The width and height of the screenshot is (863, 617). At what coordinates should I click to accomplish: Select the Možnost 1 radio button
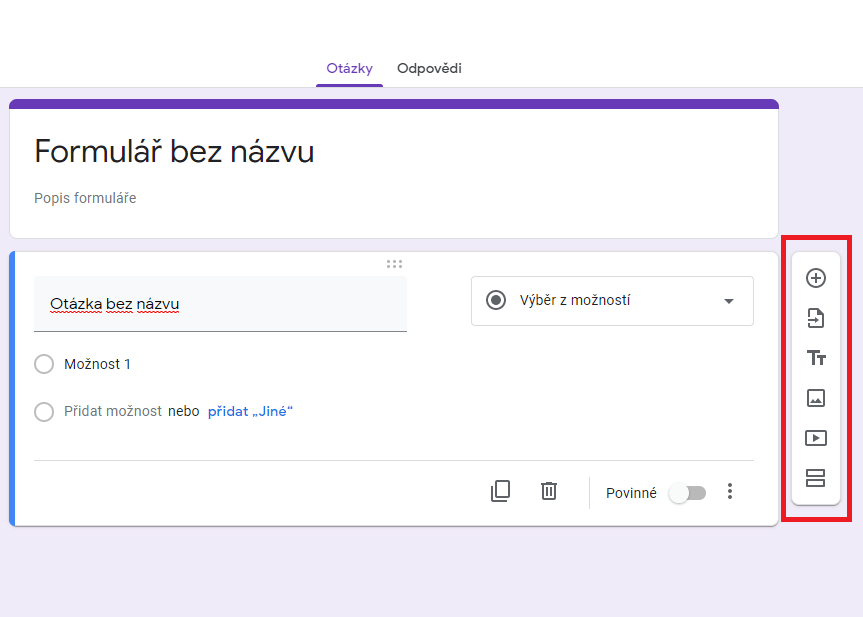tap(44, 364)
